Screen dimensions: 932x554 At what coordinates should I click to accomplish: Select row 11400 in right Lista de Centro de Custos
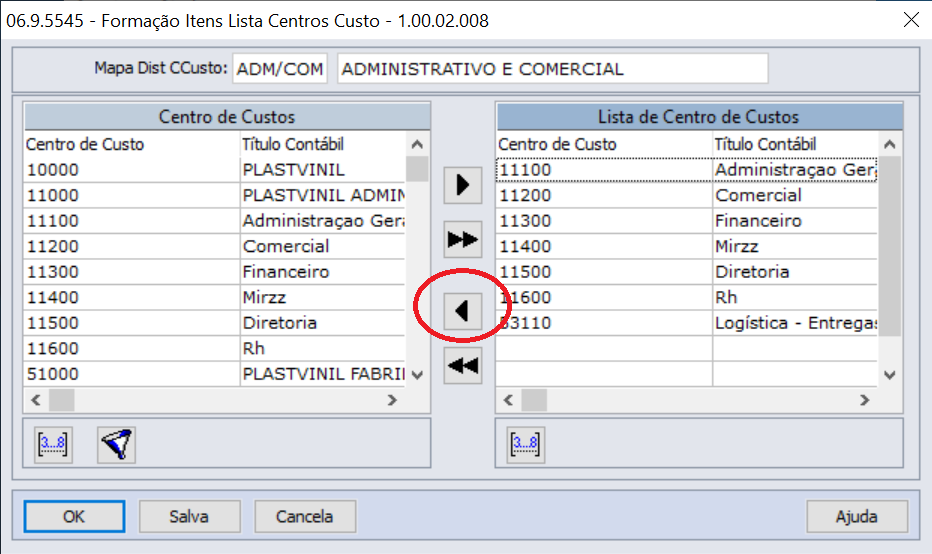687,247
